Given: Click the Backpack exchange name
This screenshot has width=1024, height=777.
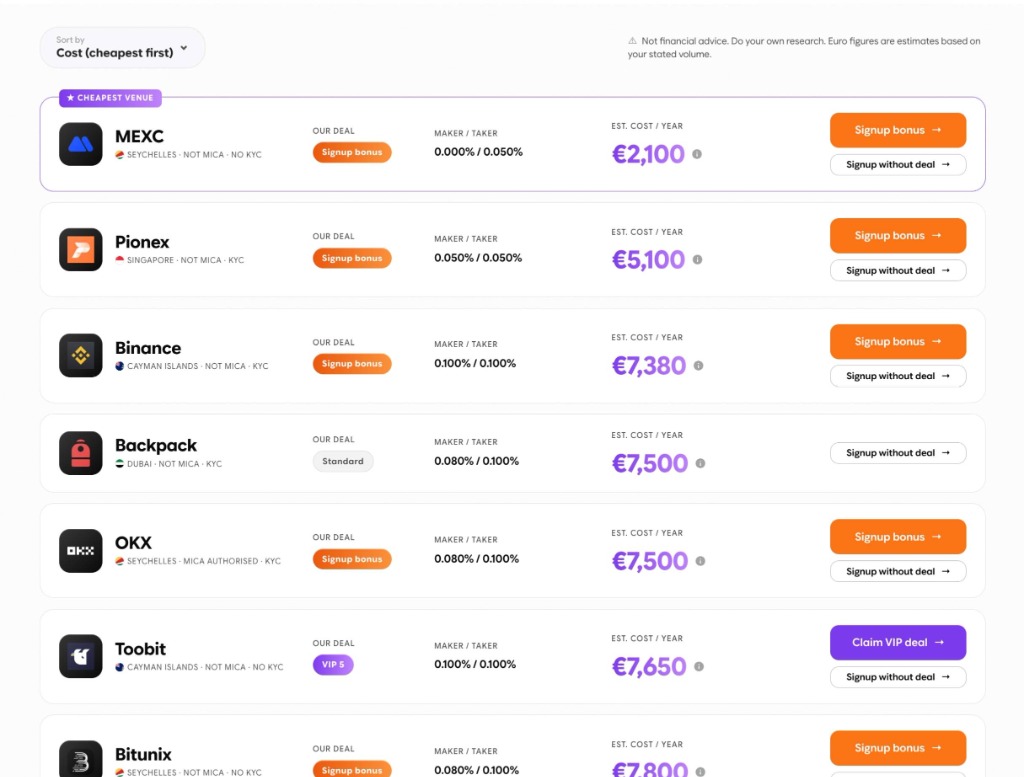Looking at the screenshot, I should click(x=155, y=445).
